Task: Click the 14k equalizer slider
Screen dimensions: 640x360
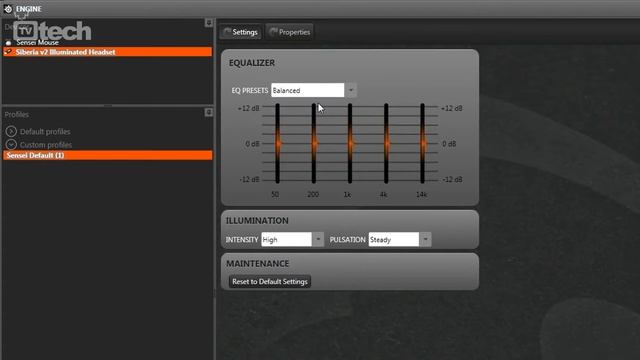Action: coord(422,143)
